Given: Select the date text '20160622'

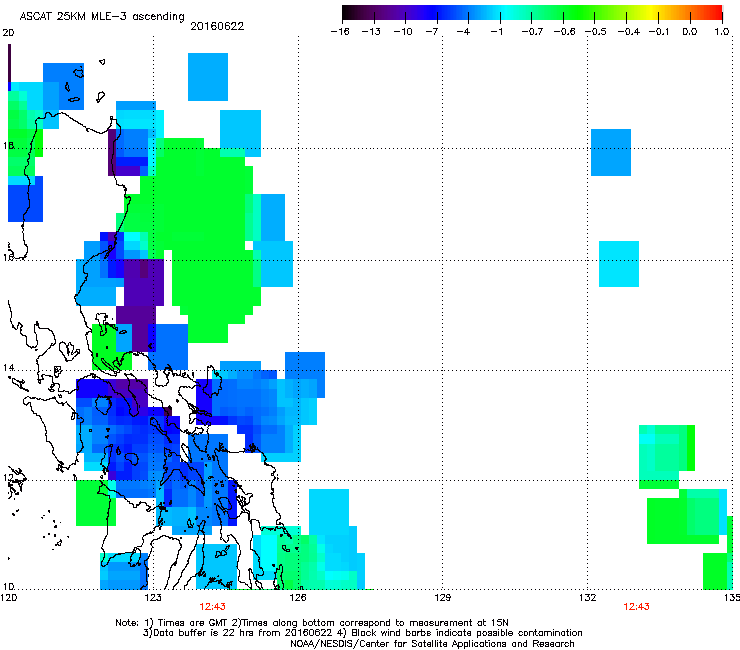Looking at the screenshot, I should [217, 26].
